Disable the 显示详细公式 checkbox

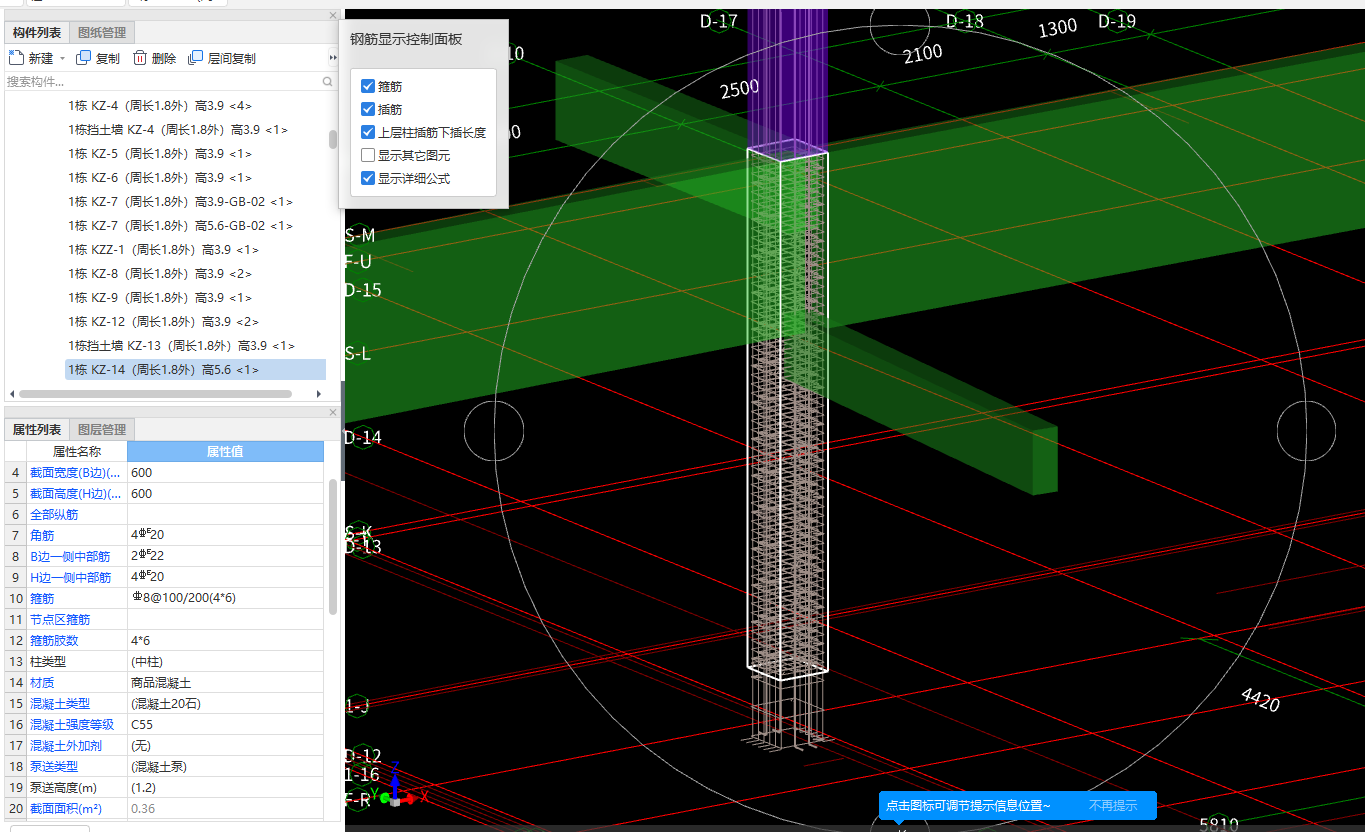368,178
